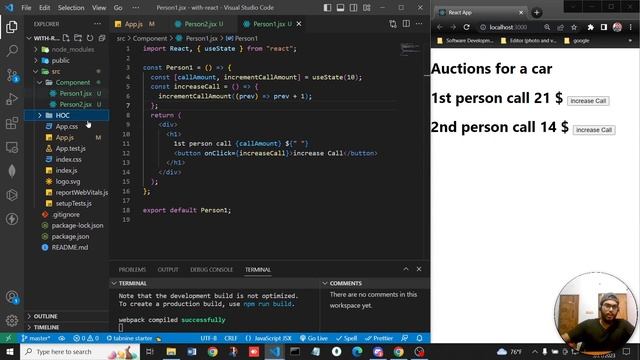Open the Search view in activity bar
The image size is (640, 360).
pos(12,51)
